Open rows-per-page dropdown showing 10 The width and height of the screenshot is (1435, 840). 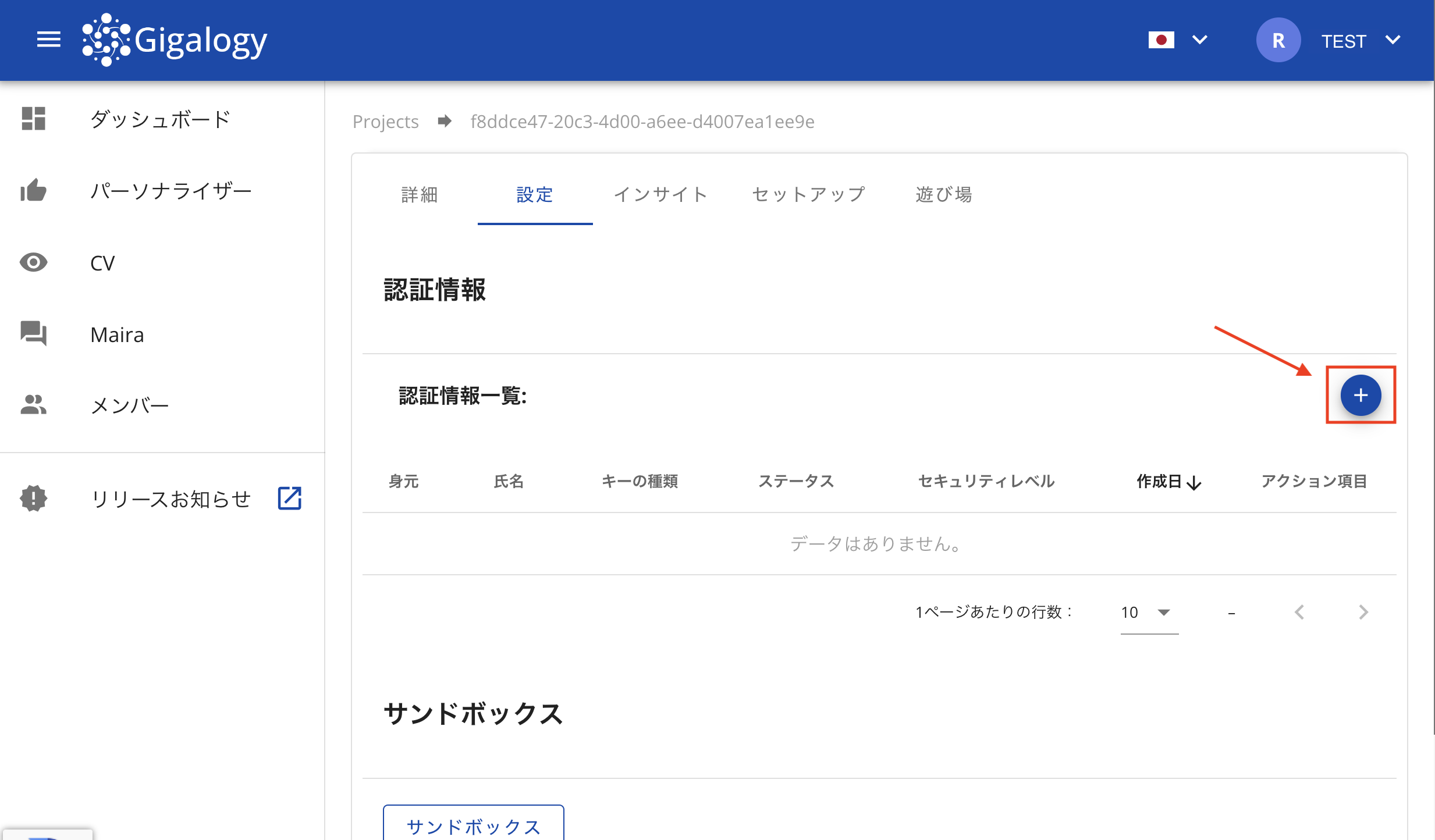(x=1149, y=613)
